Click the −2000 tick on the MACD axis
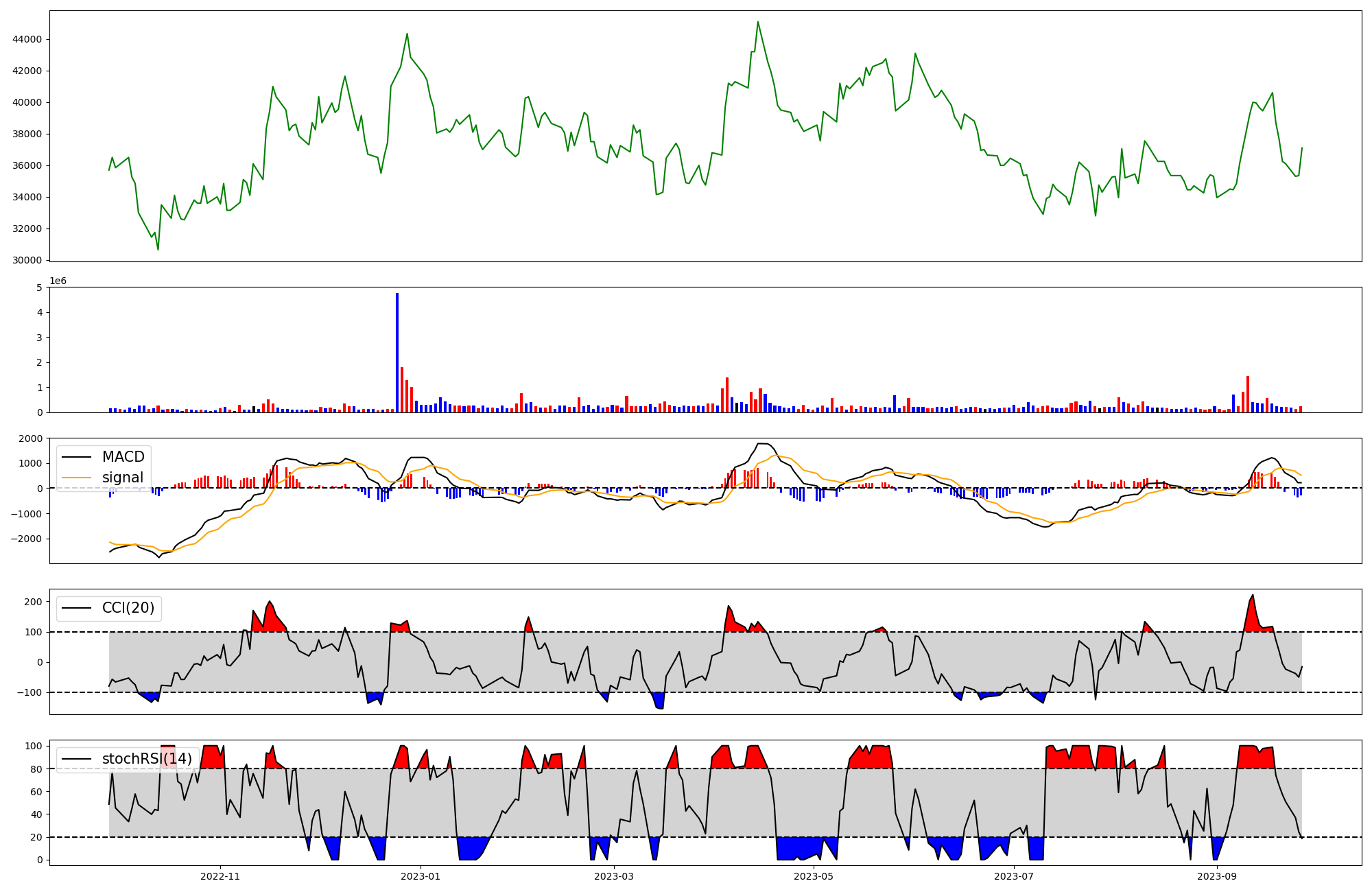Viewport: 1372px width, 892px height. tap(25, 539)
